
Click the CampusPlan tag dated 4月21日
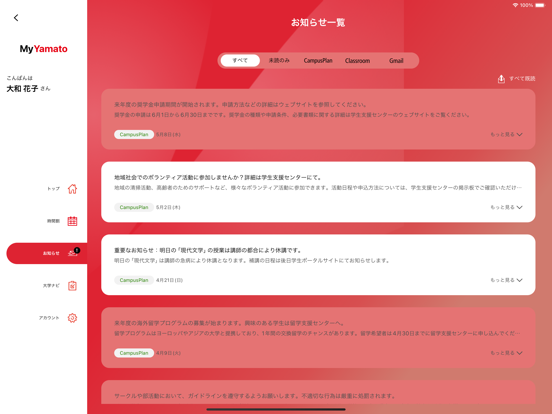pyautogui.click(x=134, y=280)
